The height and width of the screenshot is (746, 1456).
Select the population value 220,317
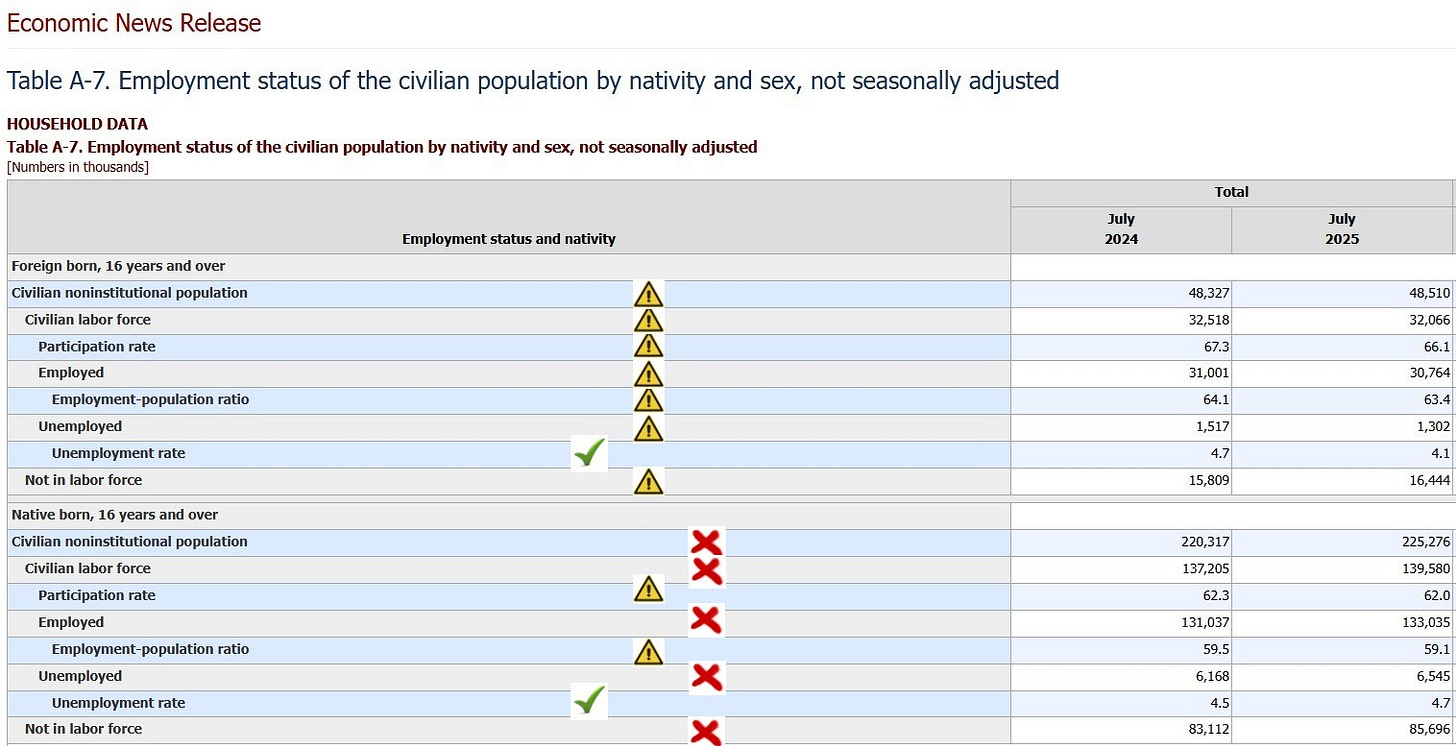[1205, 542]
